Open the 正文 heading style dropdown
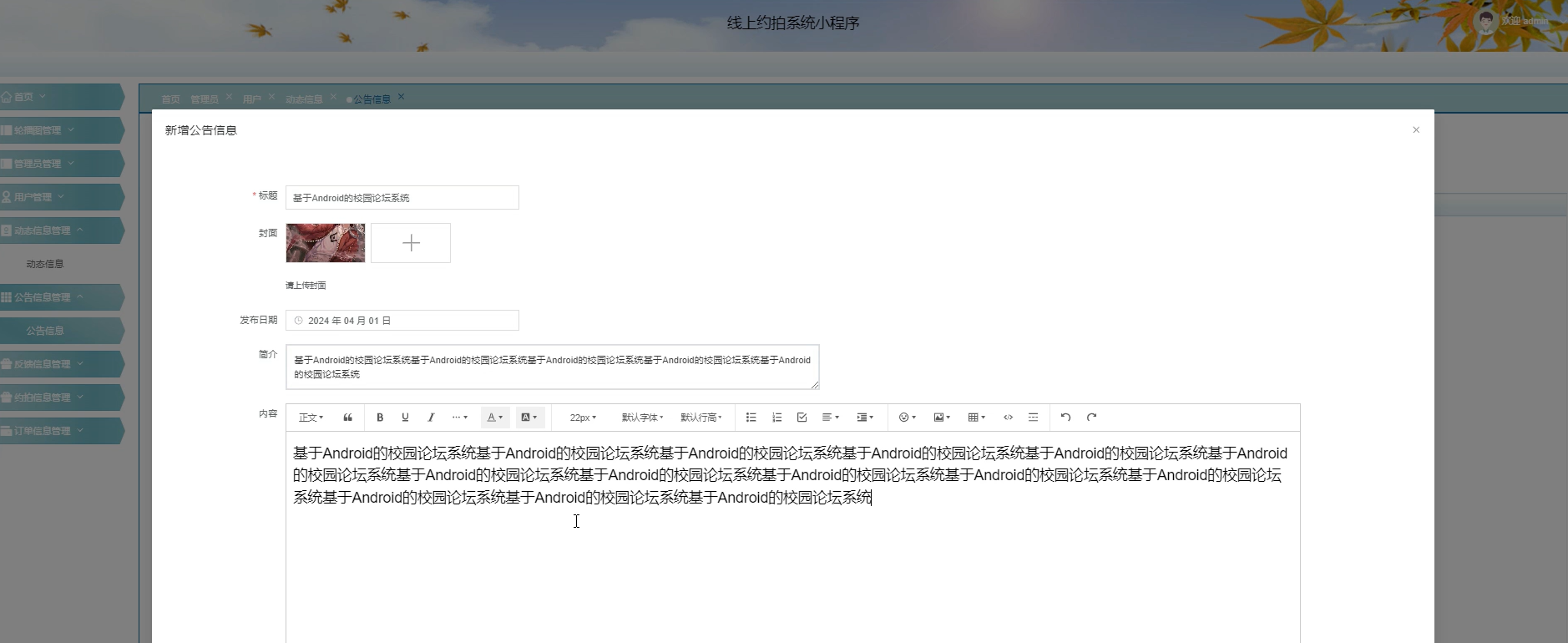This screenshot has width=1568, height=643. pyautogui.click(x=311, y=418)
